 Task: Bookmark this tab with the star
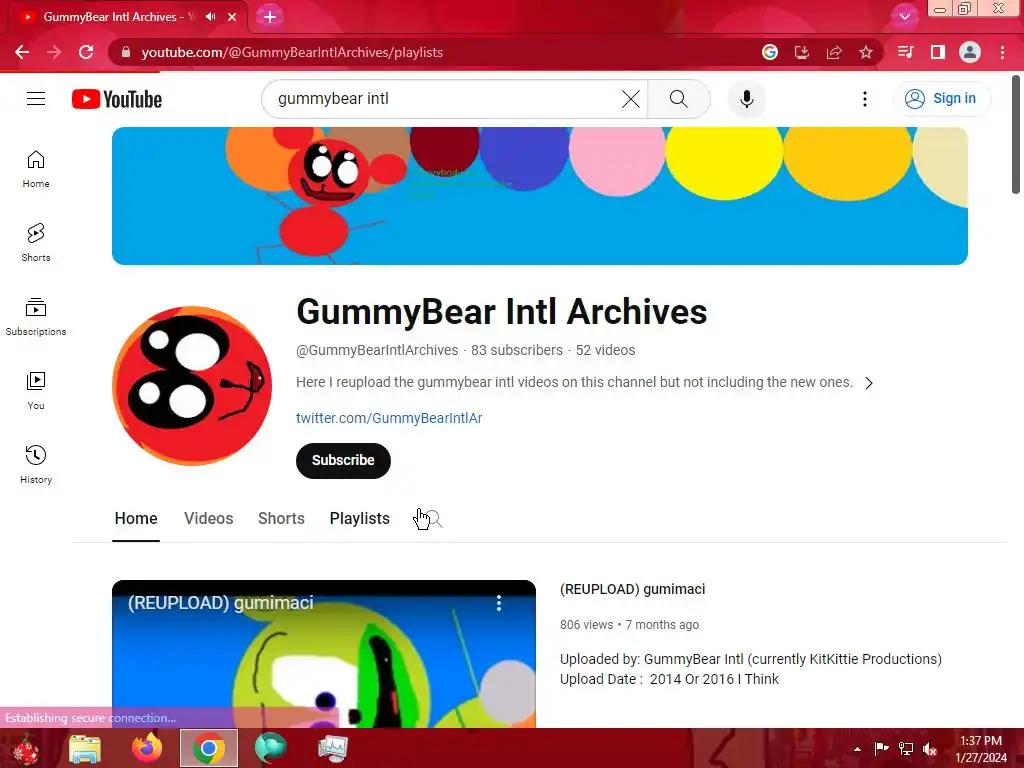pyautogui.click(x=865, y=52)
